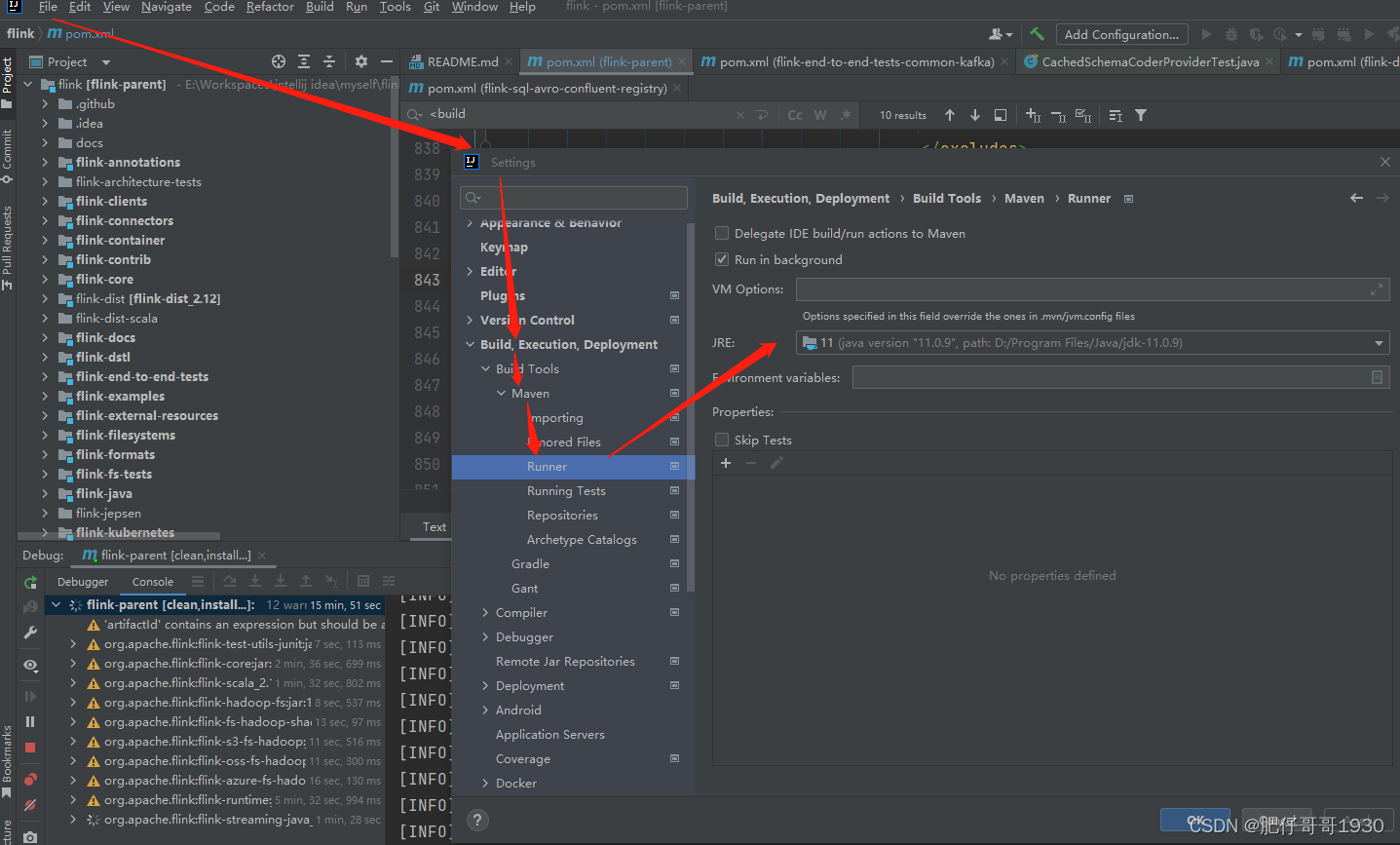Click the Settings help question mark
The image size is (1400, 845).
(477, 820)
